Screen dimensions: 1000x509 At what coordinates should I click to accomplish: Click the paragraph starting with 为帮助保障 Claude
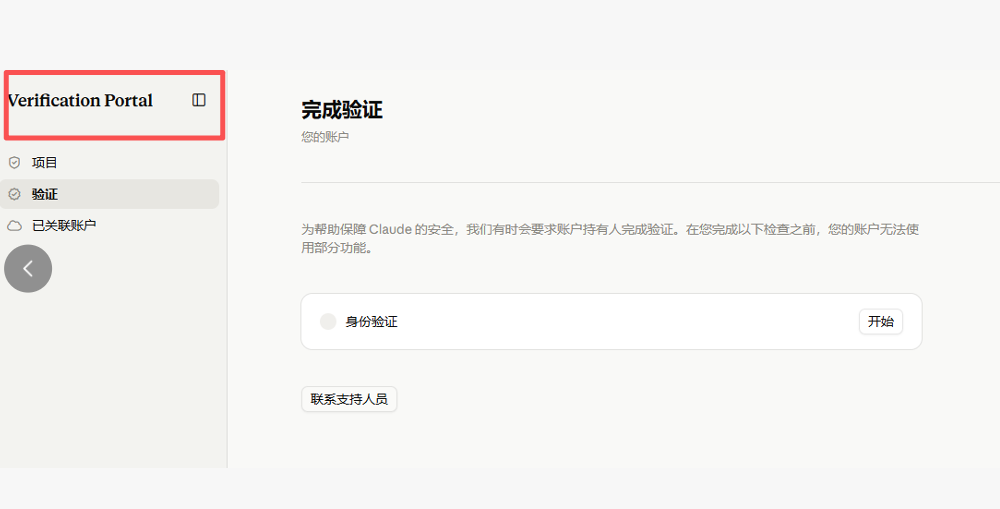point(610,239)
